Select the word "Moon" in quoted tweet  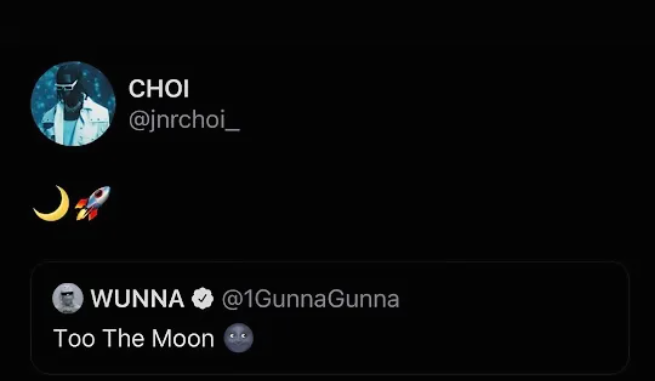pyautogui.click(x=183, y=338)
